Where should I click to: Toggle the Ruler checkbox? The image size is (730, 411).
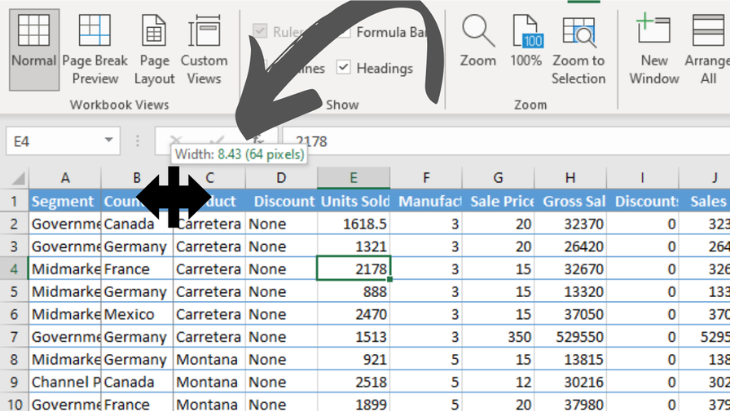[260, 31]
